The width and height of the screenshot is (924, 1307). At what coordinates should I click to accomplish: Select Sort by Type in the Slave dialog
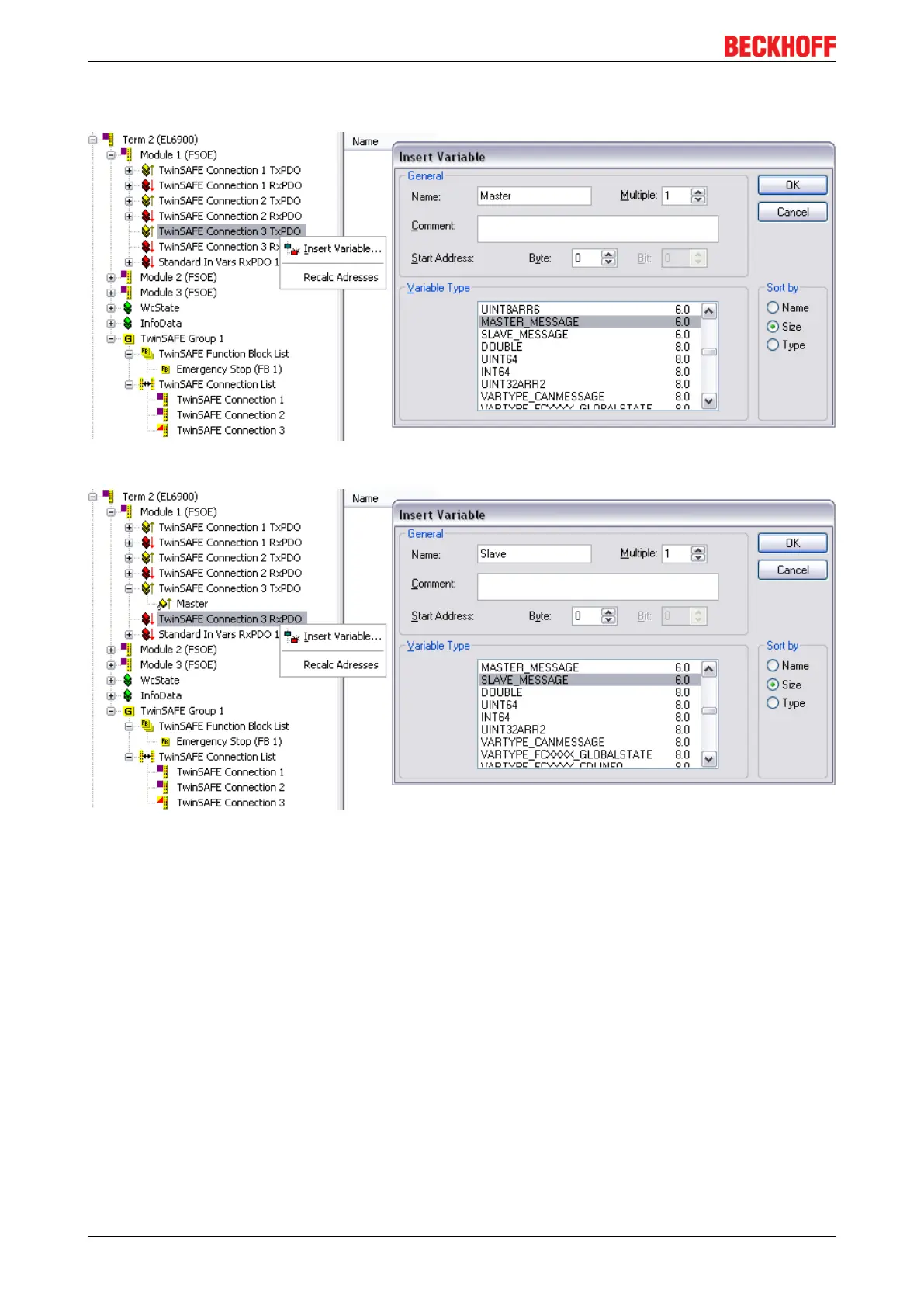pyautogui.click(x=773, y=703)
